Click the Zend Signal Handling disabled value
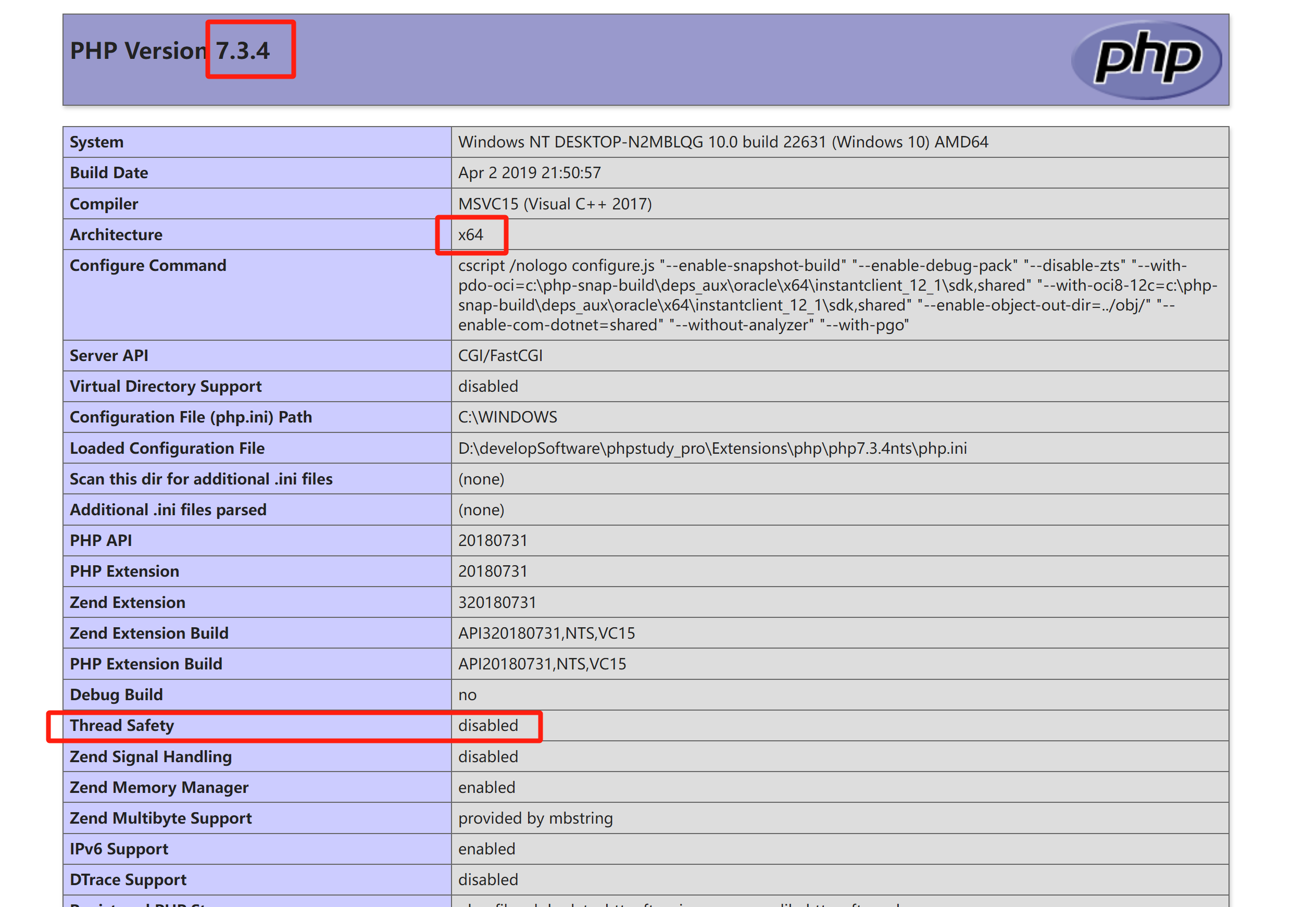The width and height of the screenshot is (1316, 907). click(487, 756)
